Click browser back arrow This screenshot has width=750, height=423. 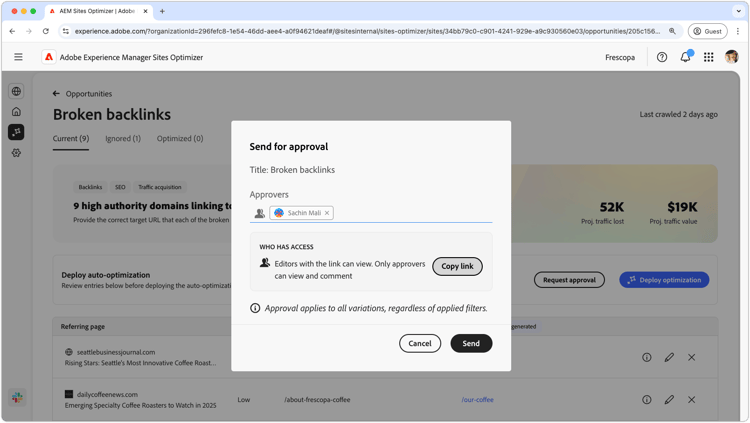(12, 31)
